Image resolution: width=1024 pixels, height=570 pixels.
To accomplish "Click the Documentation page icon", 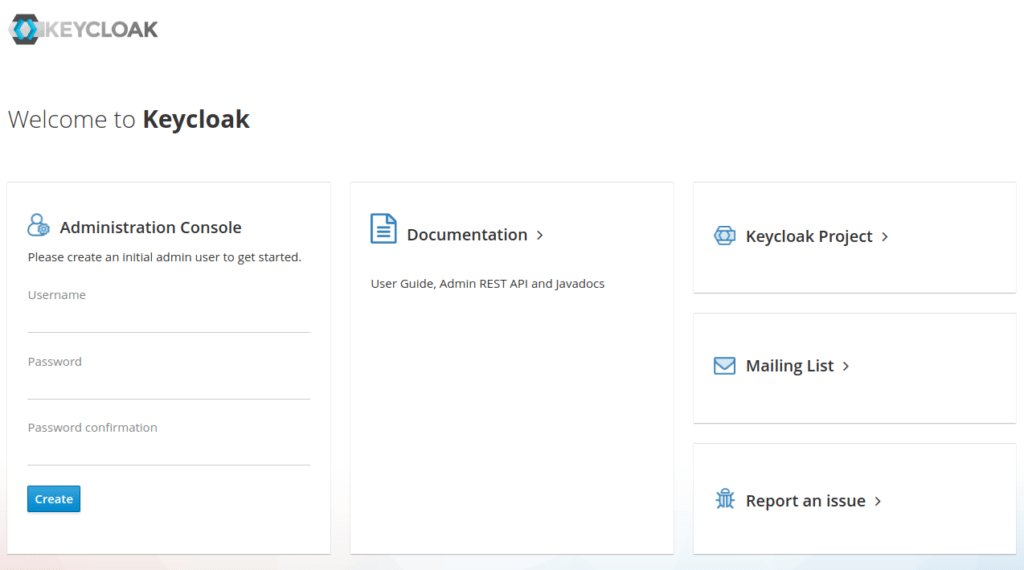I will tap(383, 229).
